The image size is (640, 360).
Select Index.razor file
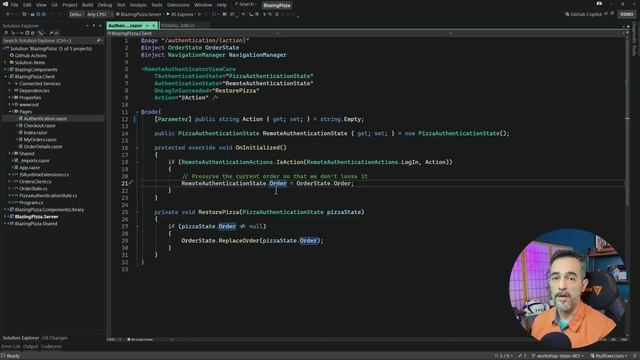pos(35,132)
